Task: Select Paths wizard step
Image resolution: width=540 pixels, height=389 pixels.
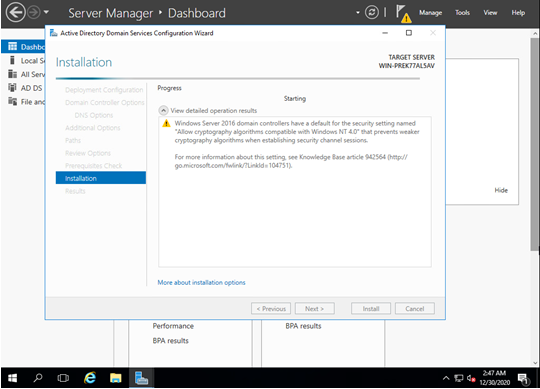Action: coord(73,140)
